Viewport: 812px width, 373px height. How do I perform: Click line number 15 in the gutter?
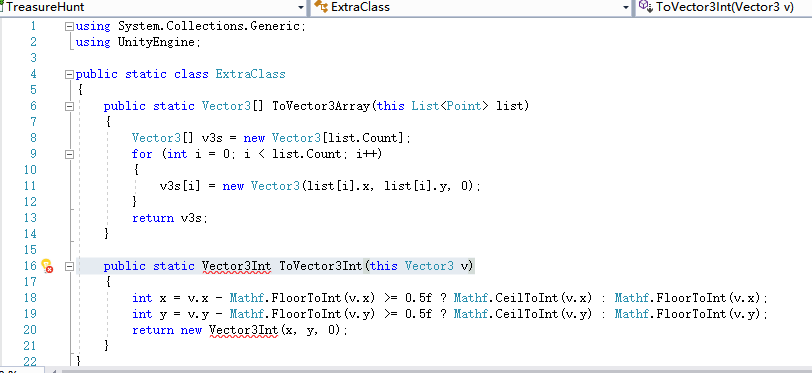31,250
